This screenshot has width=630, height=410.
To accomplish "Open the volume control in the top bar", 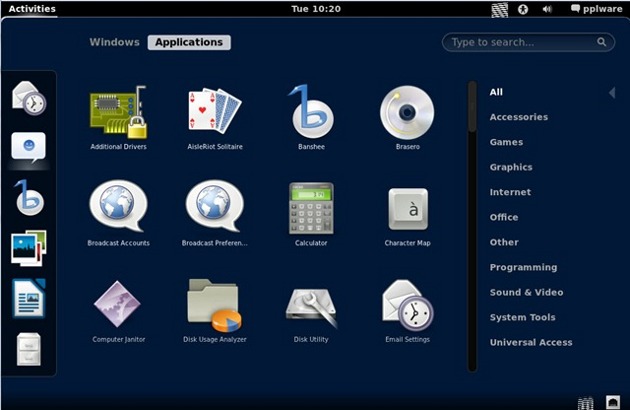I will coord(547,9).
